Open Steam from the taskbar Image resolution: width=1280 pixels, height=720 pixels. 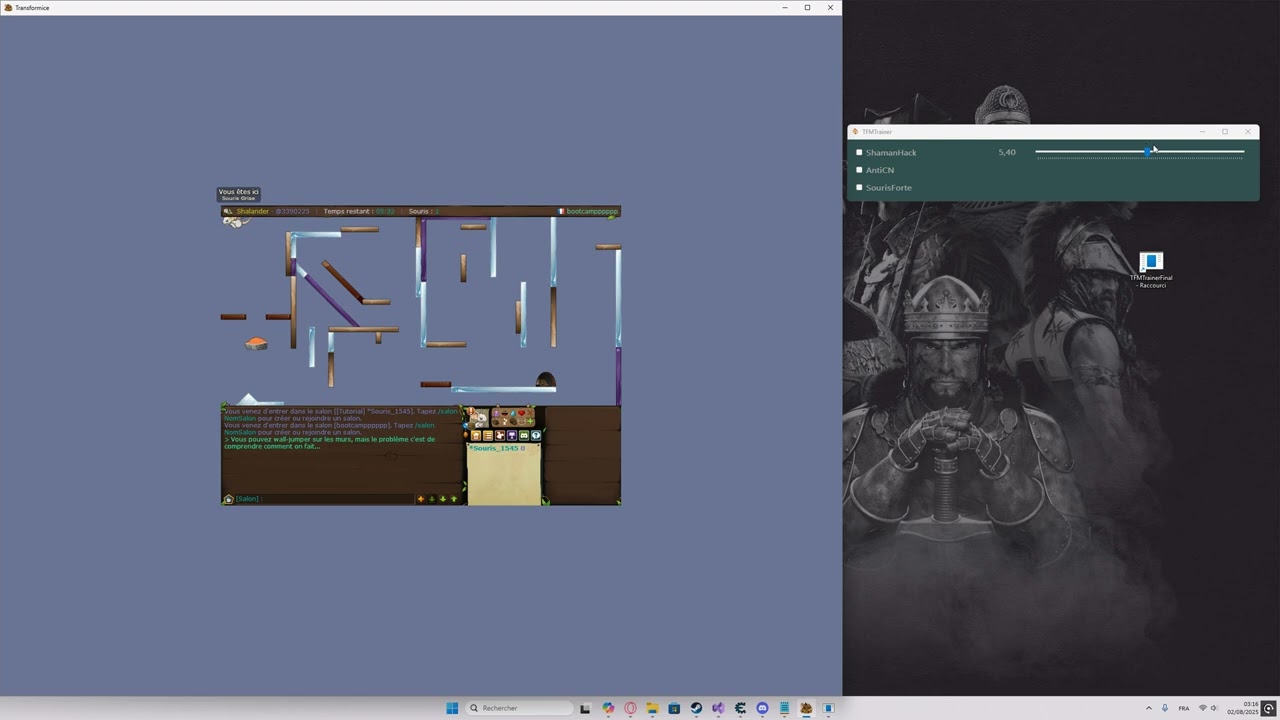pyautogui.click(x=696, y=708)
